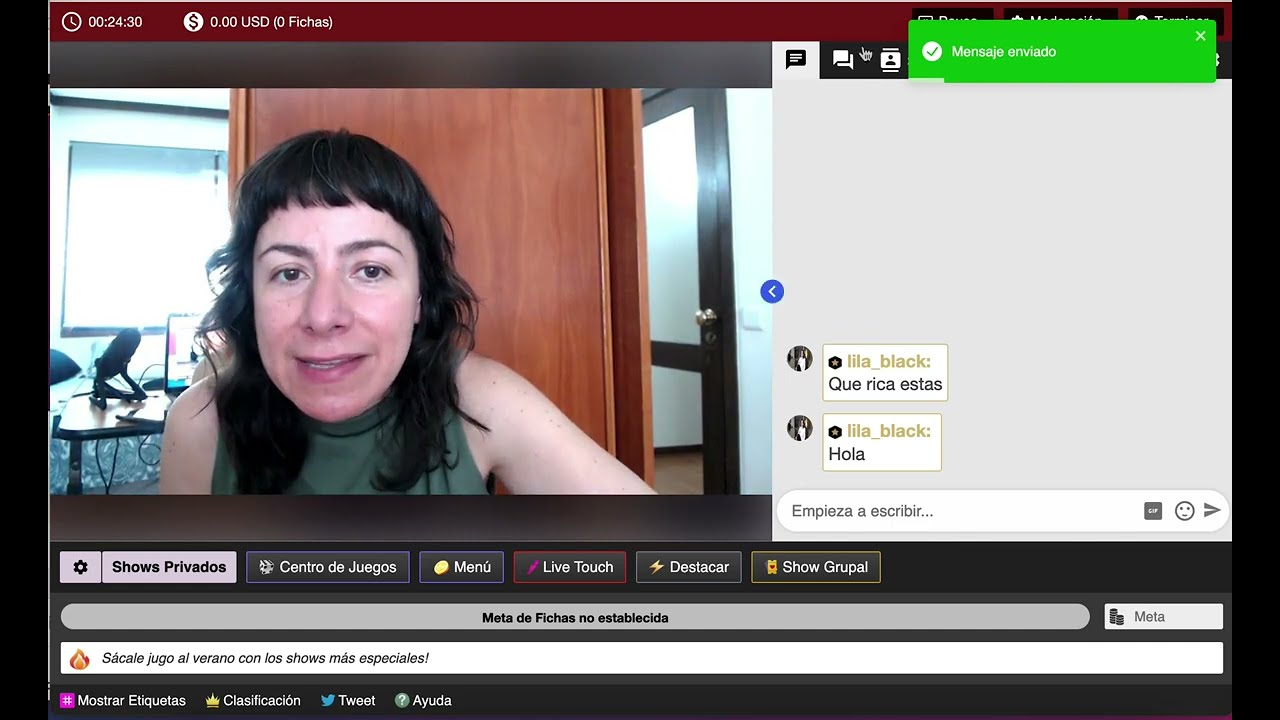Click lila_black username in 'Hola' message
Image resolution: width=1280 pixels, height=720 pixels.
[889, 431]
